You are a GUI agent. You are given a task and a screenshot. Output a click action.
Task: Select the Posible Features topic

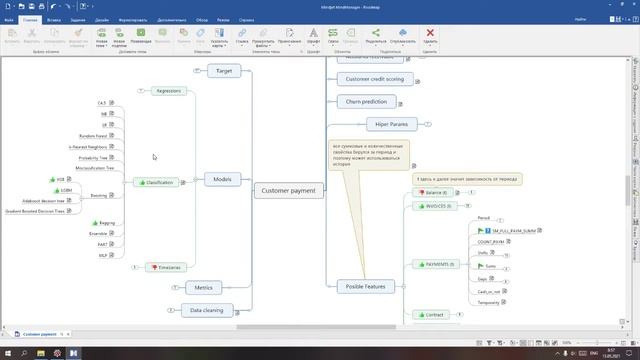point(365,287)
